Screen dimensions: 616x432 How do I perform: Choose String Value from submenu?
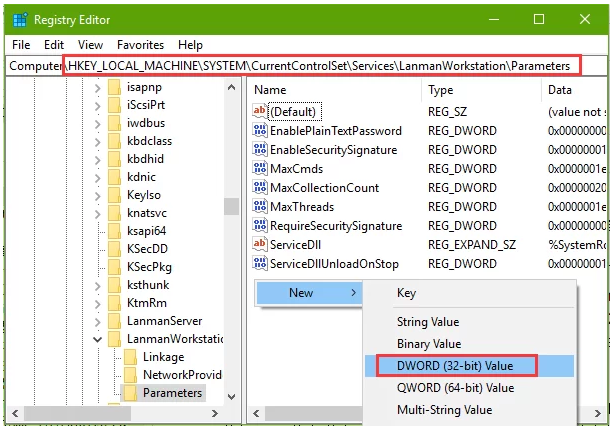click(x=469, y=322)
